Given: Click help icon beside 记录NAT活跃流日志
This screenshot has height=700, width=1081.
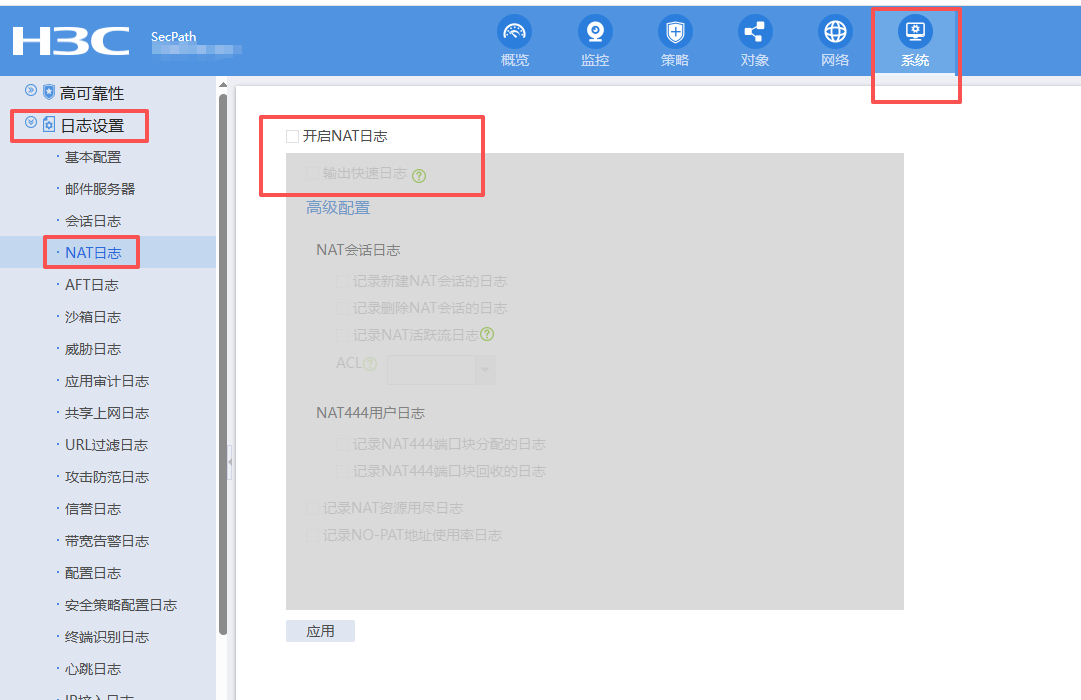Looking at the screenshot, I should click(488, 335).
